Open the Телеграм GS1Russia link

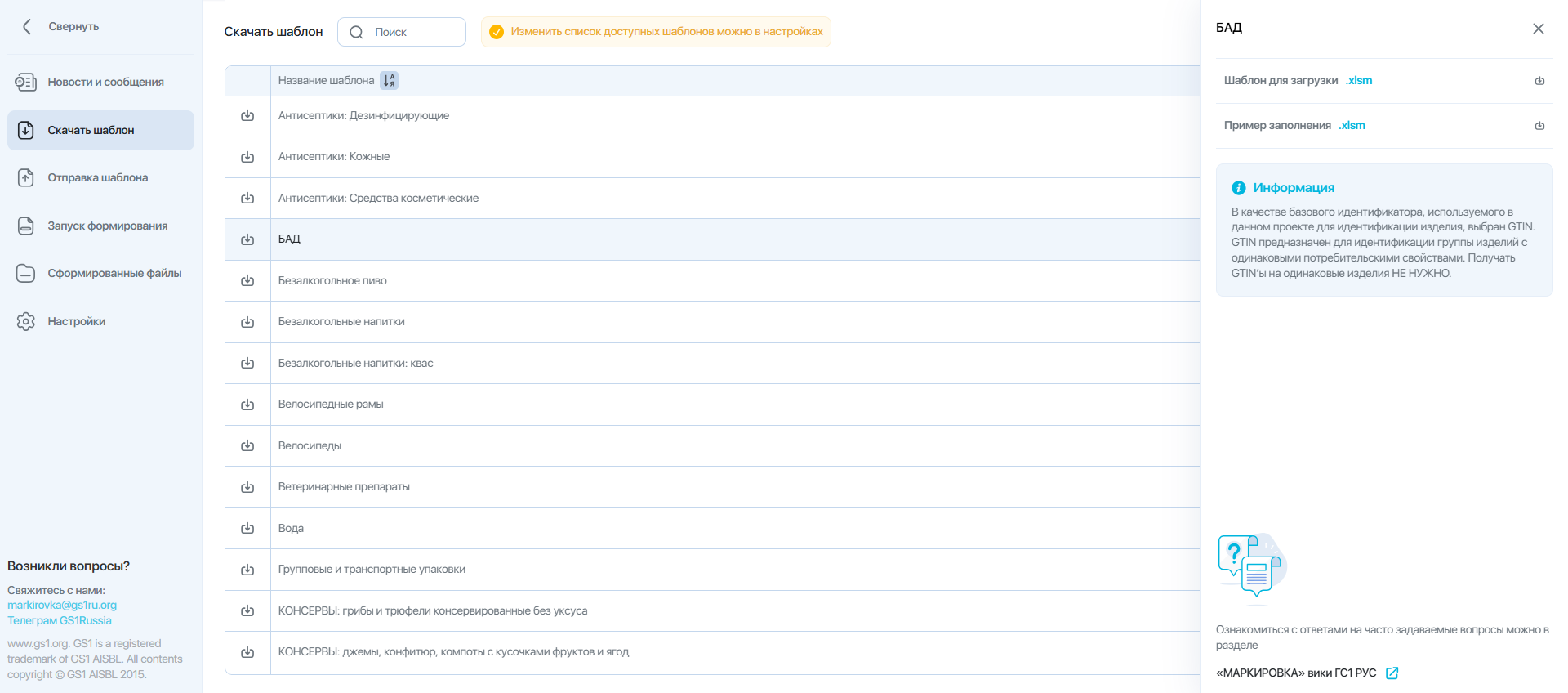(x=60, y=621)
